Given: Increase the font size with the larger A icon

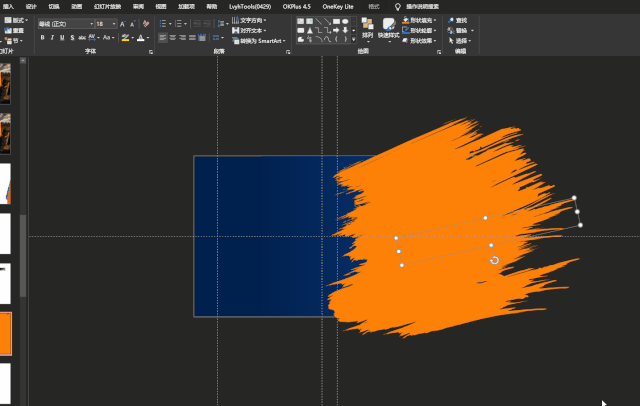Looking at the screenshot, I should tap(122, 24).
